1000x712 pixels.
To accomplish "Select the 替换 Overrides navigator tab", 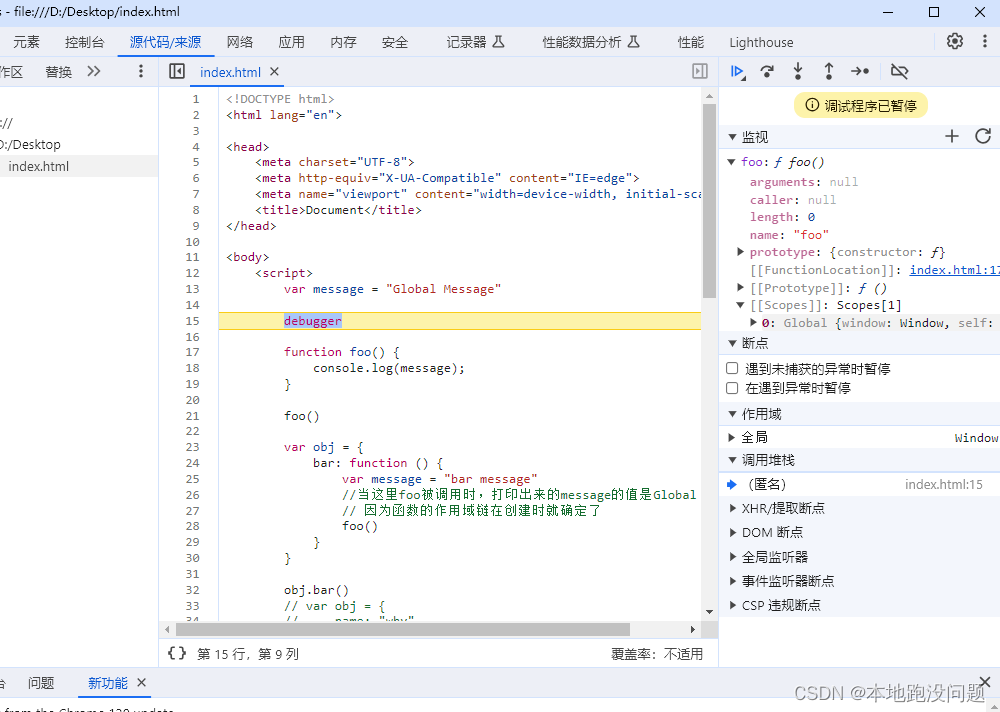I will pyautogui.click(x=58, y=71).
